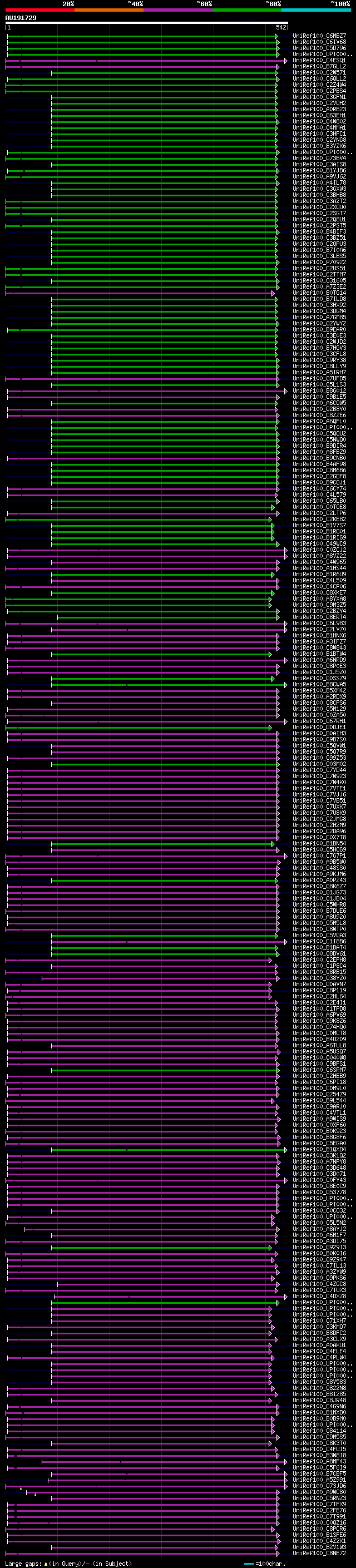Select the UniRef100_A6NRD9 label
Image resolution: width=356 pixels, height=1568 pixels.
[319, 660]
